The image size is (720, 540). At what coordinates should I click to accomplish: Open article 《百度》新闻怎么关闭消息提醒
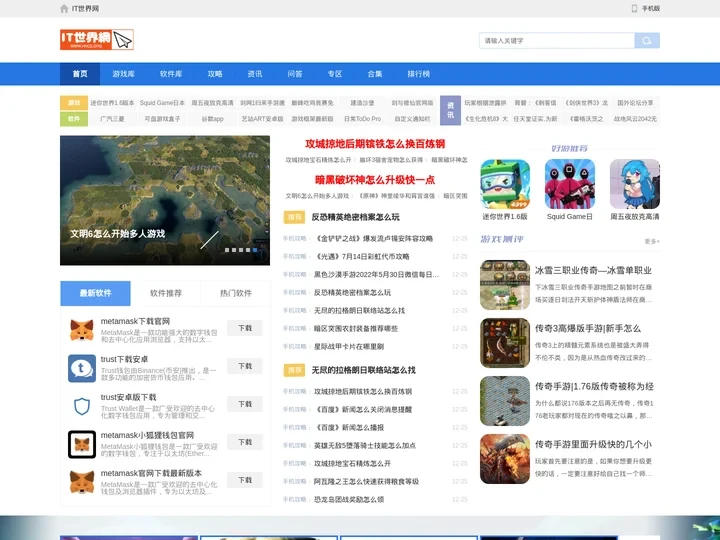363,410
